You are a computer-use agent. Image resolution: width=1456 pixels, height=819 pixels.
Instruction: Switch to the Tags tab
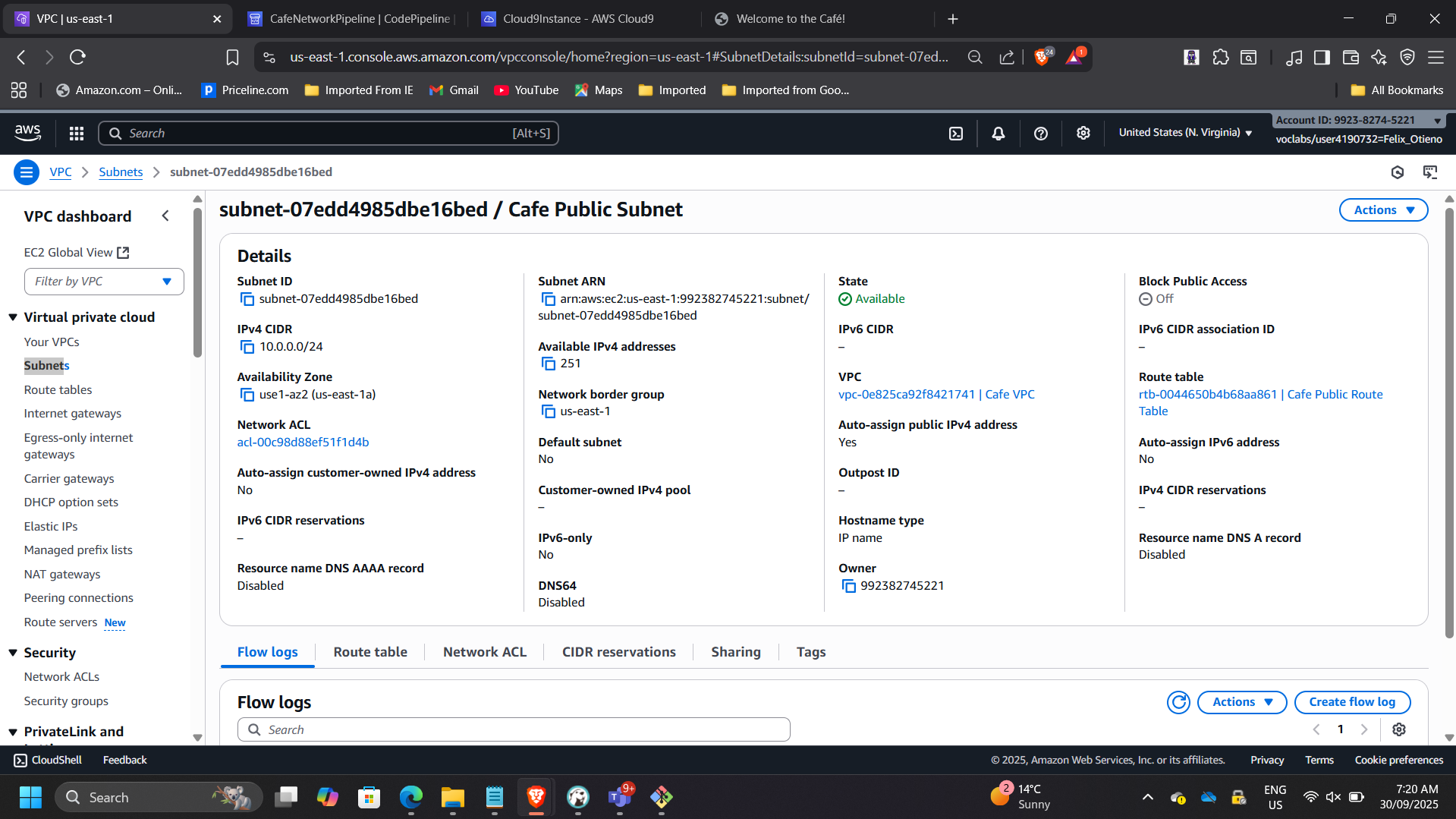click(810, 651)
